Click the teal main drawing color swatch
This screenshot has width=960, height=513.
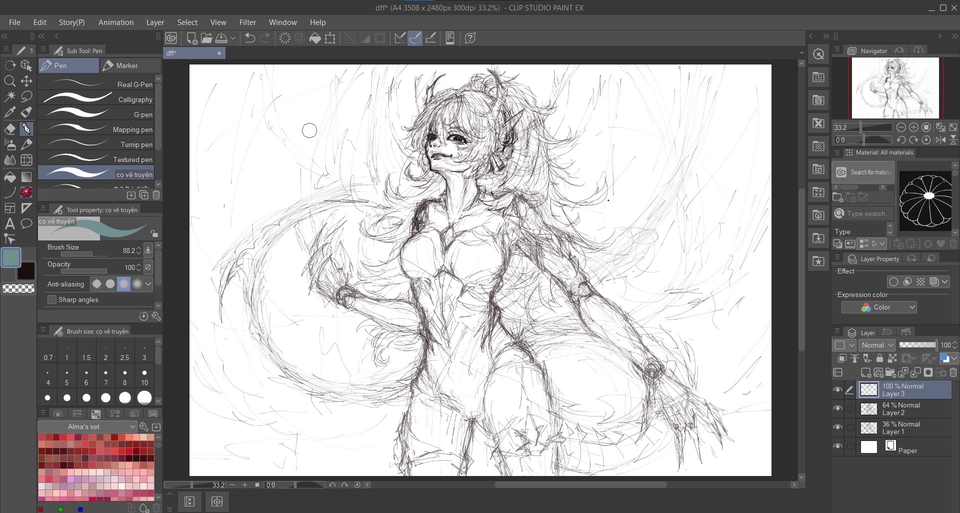pyautogui.click(x=11, y=257)
